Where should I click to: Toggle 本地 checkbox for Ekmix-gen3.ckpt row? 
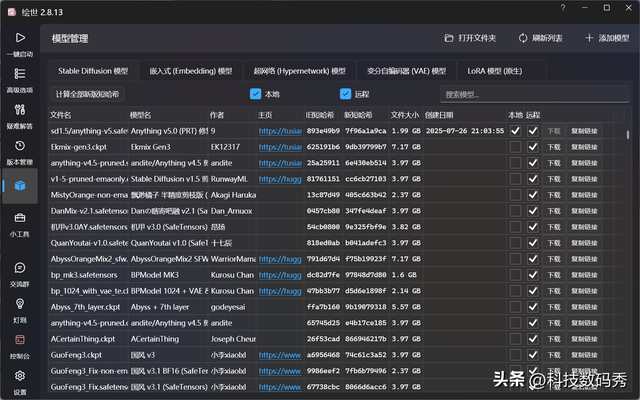click(x=515, y=147)
